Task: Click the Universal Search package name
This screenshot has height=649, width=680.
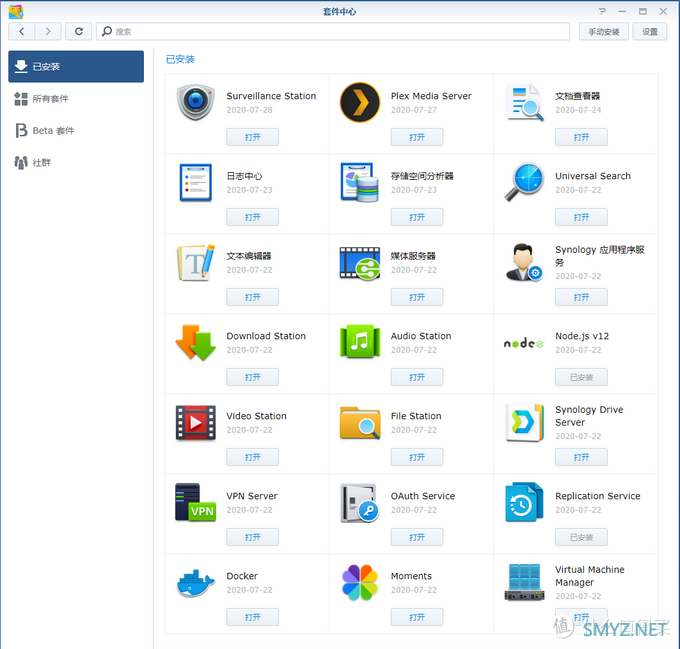Action: tap(593, 176)
